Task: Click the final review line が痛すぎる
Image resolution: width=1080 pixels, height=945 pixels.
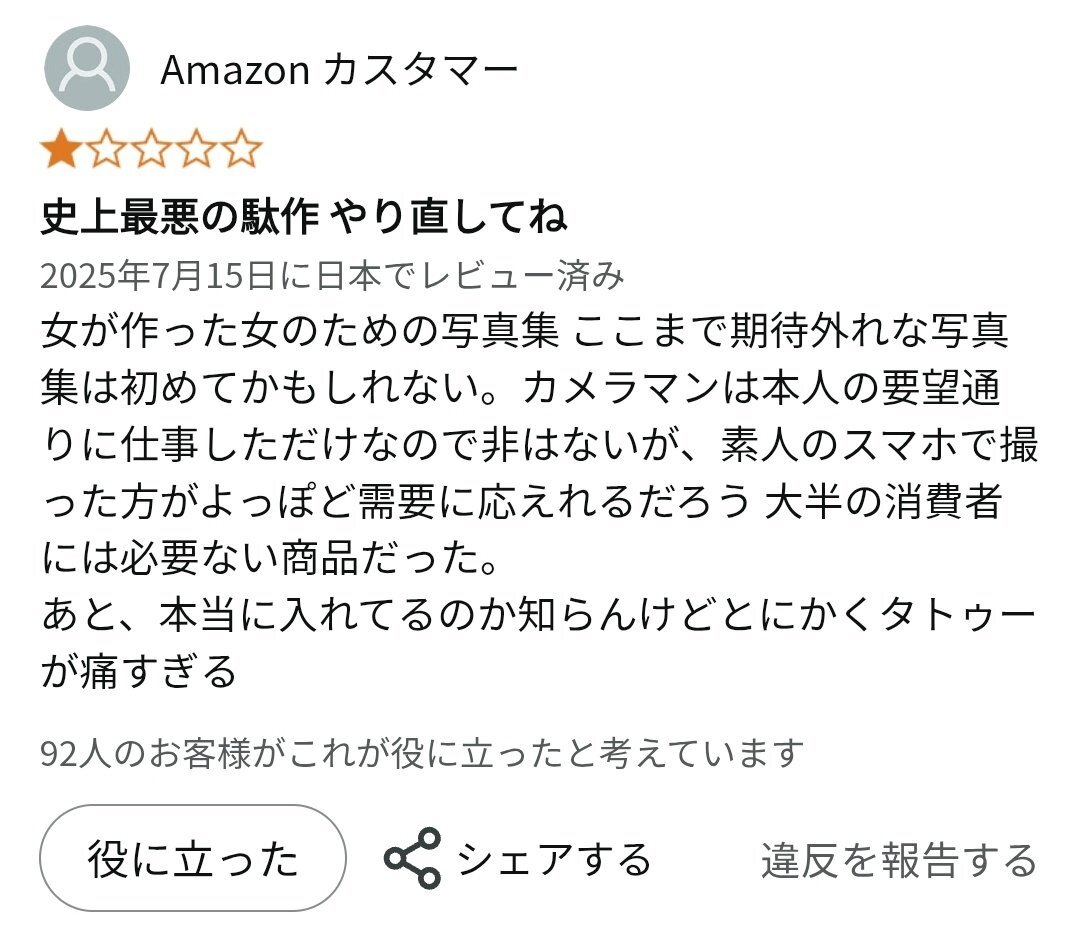Action: pyautogui.click(x=138, y=672)
